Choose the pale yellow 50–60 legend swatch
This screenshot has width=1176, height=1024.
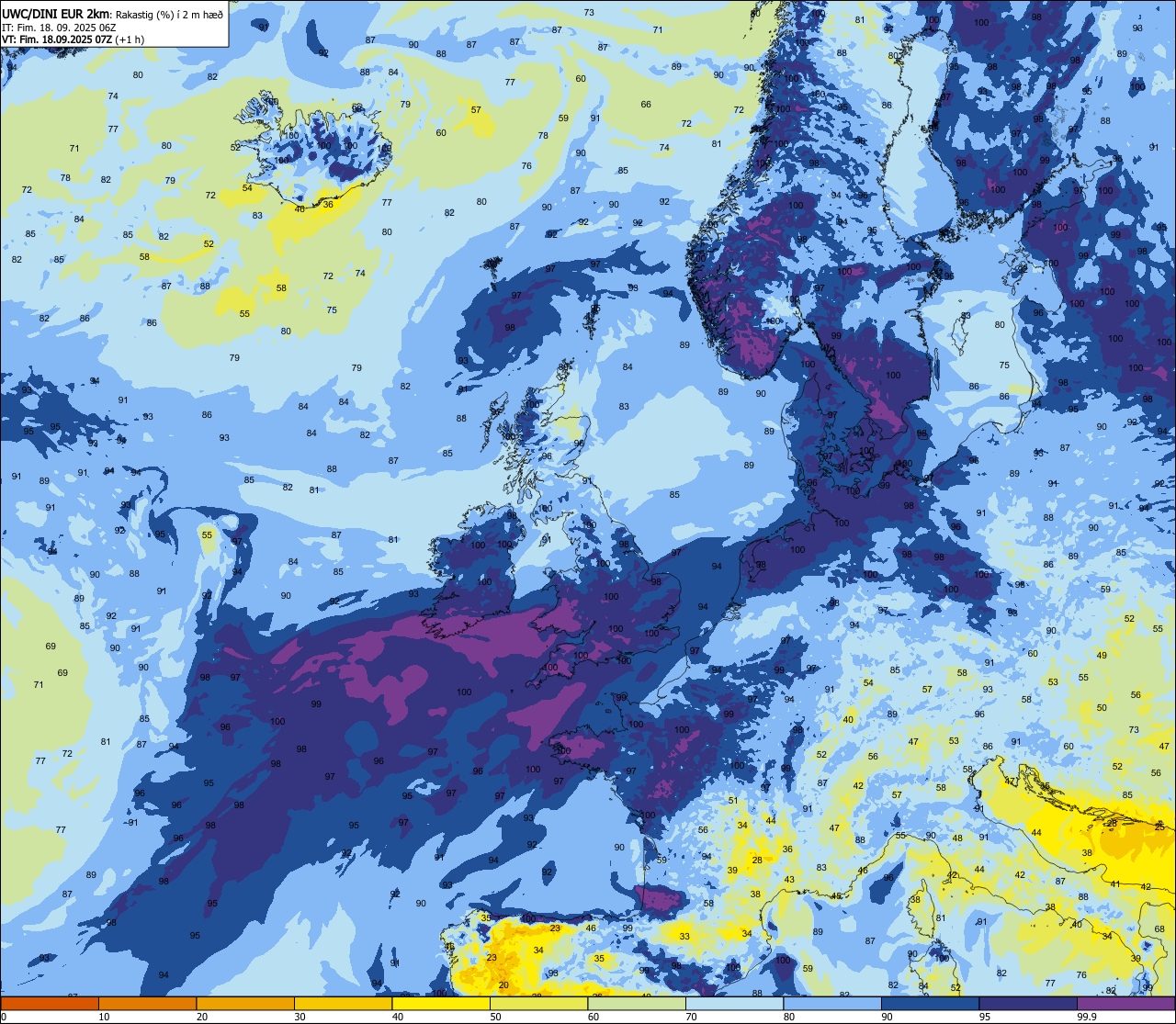538,1003
